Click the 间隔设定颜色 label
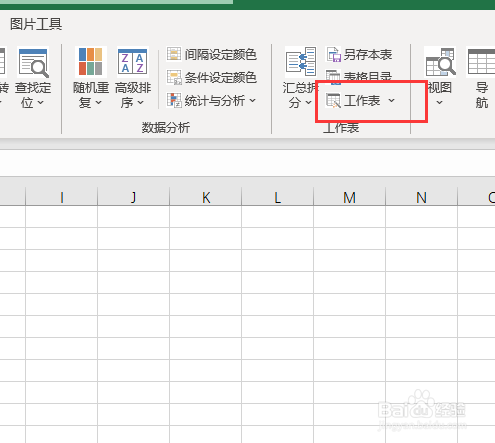The width and height of the screenshot is (495, 443). (x=220, y=54)
